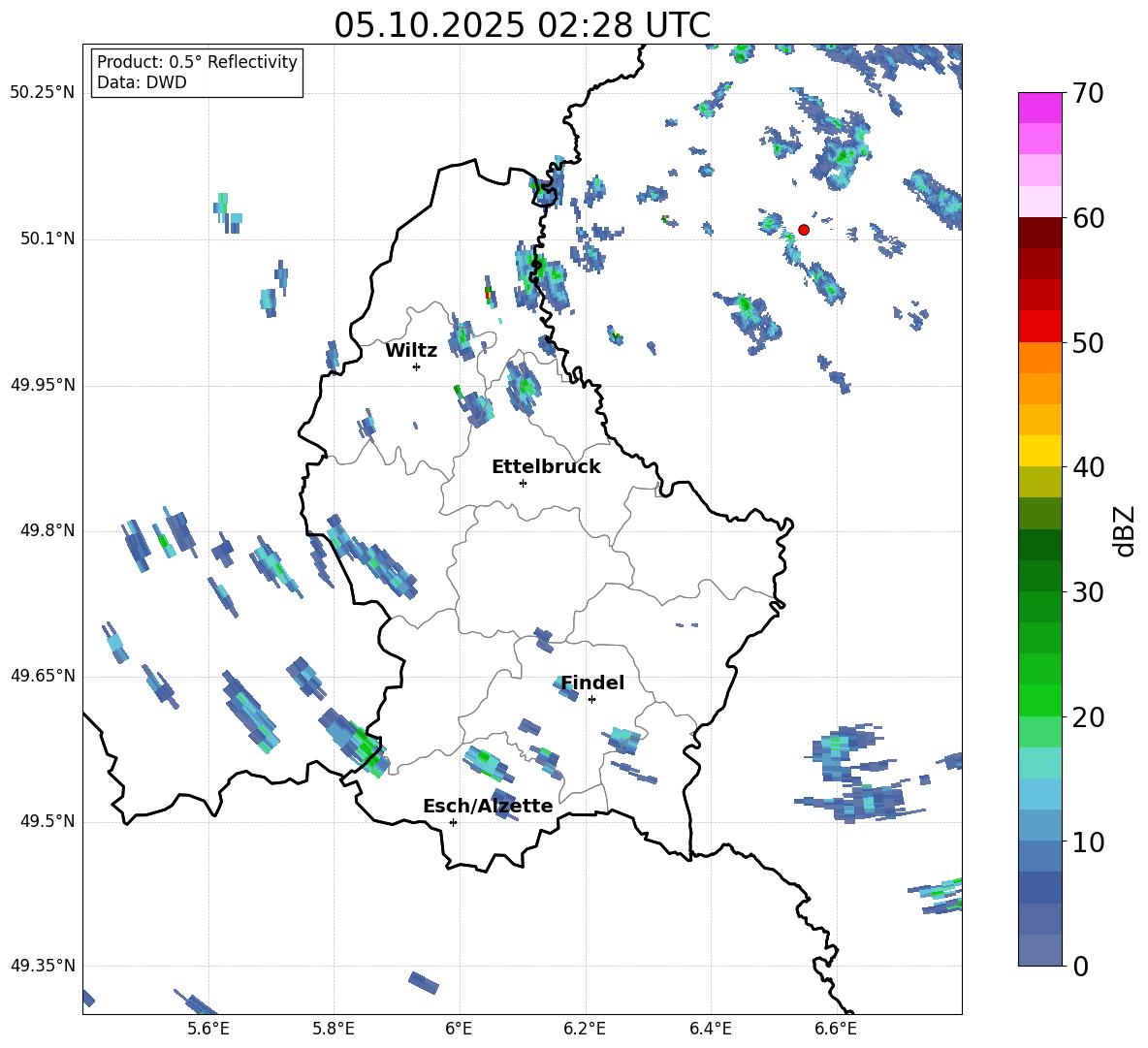The height and width of the screenshot is (1048, 1148).
Task: Click the Esch/Alzette station cross marker
Action: [x=453, y=822]
